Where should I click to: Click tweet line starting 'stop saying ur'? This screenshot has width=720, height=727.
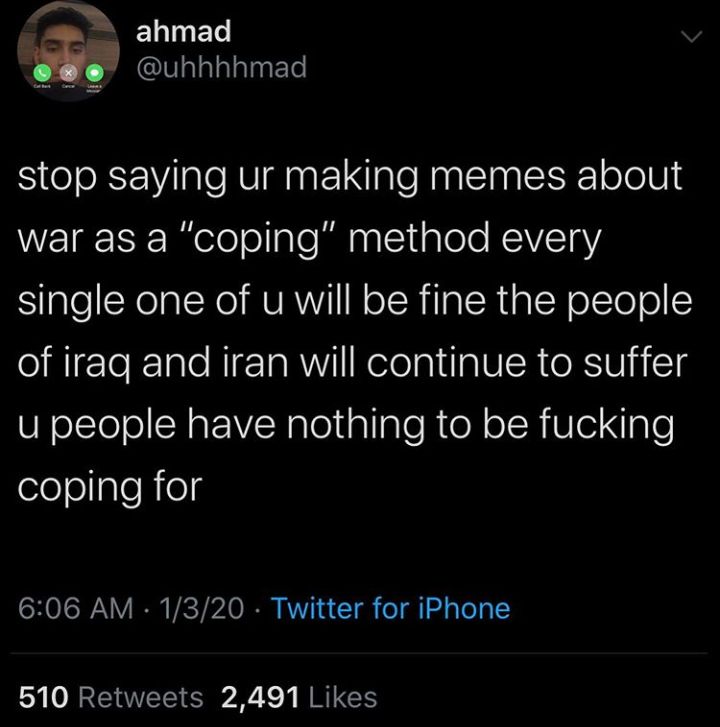[x=350, y=177]
